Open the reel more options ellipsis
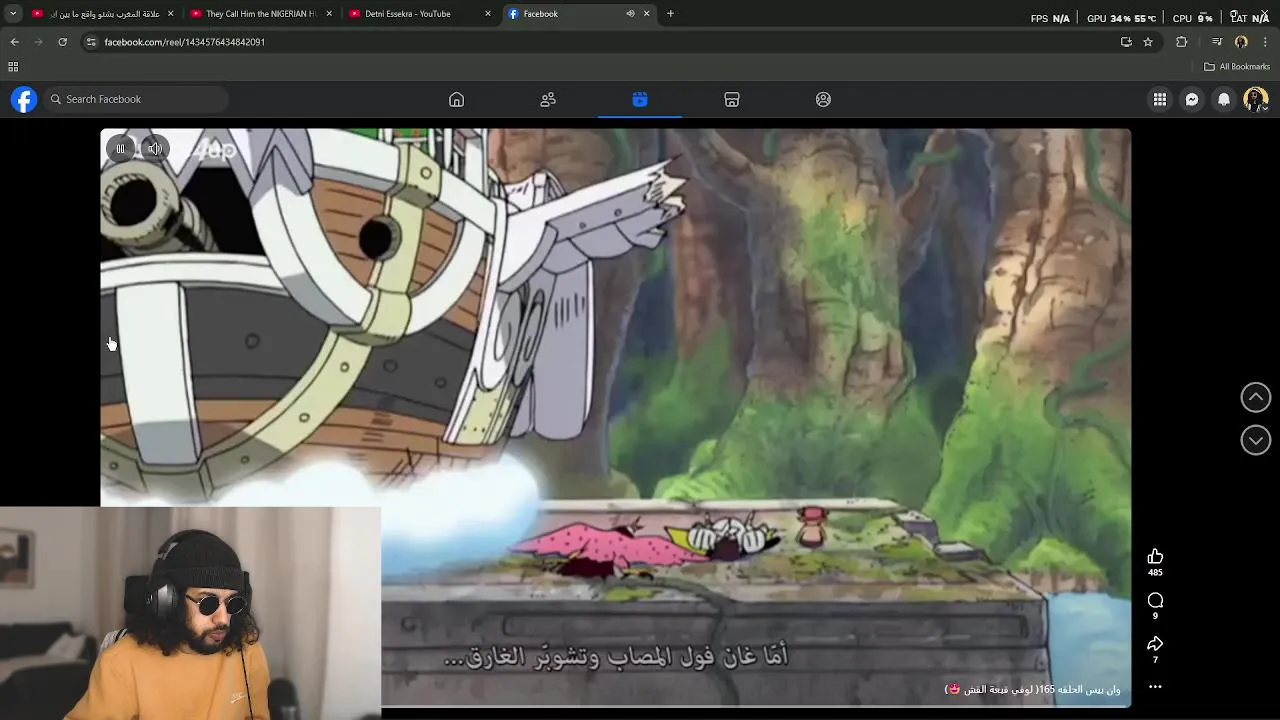Screen dimensions: 1280x720 coord(1155,687)
